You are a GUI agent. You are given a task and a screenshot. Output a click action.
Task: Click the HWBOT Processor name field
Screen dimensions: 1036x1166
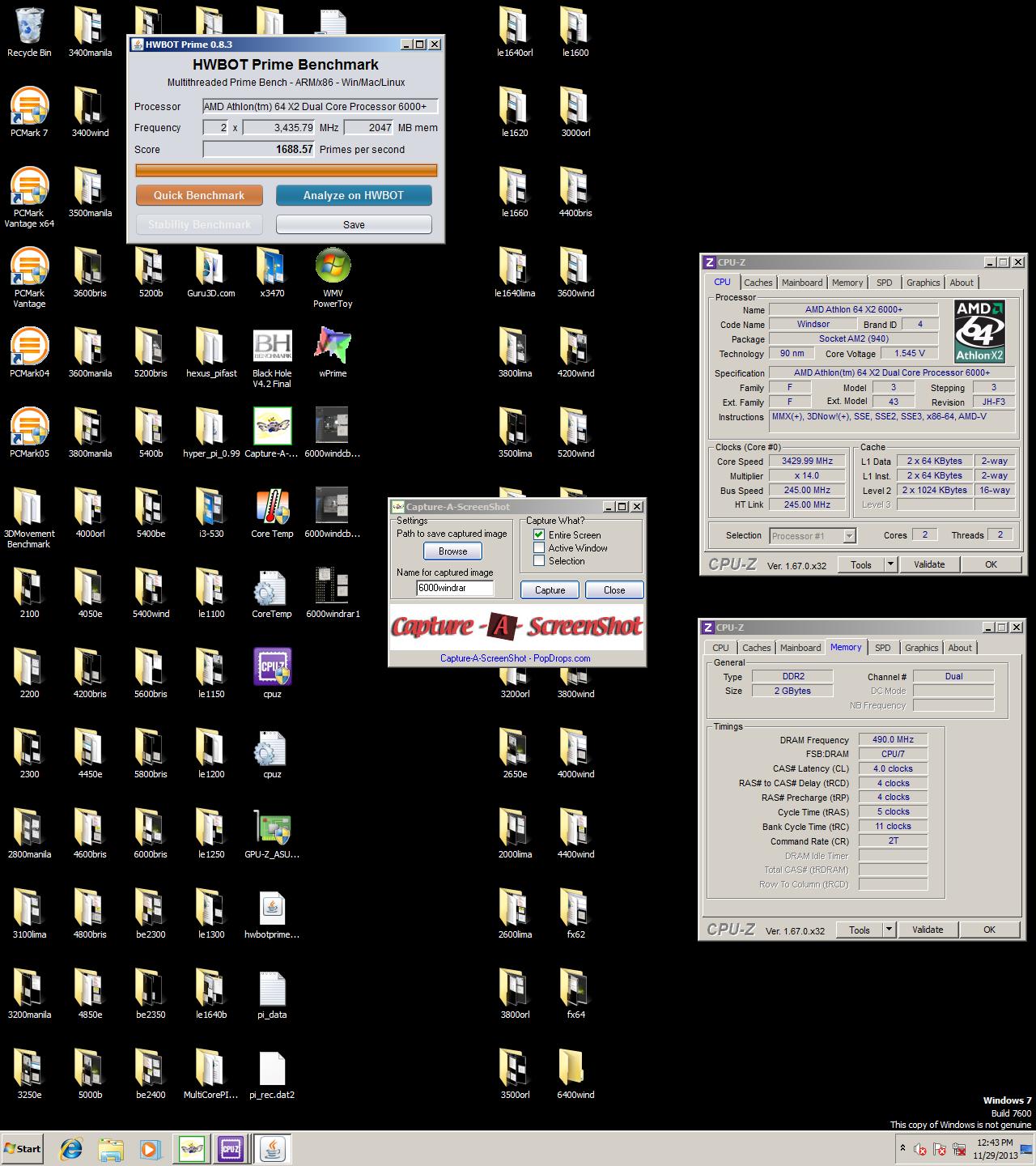coord(321,106)
